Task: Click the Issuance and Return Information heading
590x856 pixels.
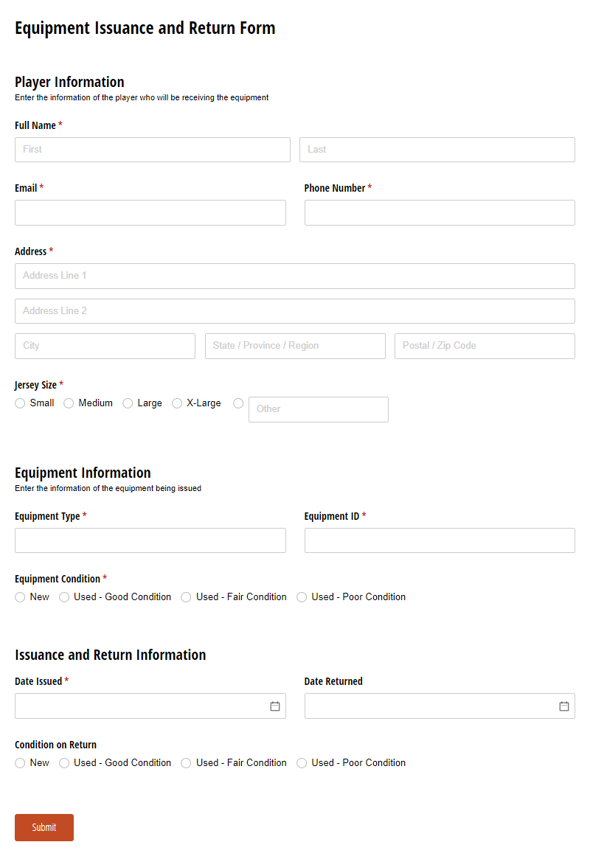Action: [x=110, y=655]
